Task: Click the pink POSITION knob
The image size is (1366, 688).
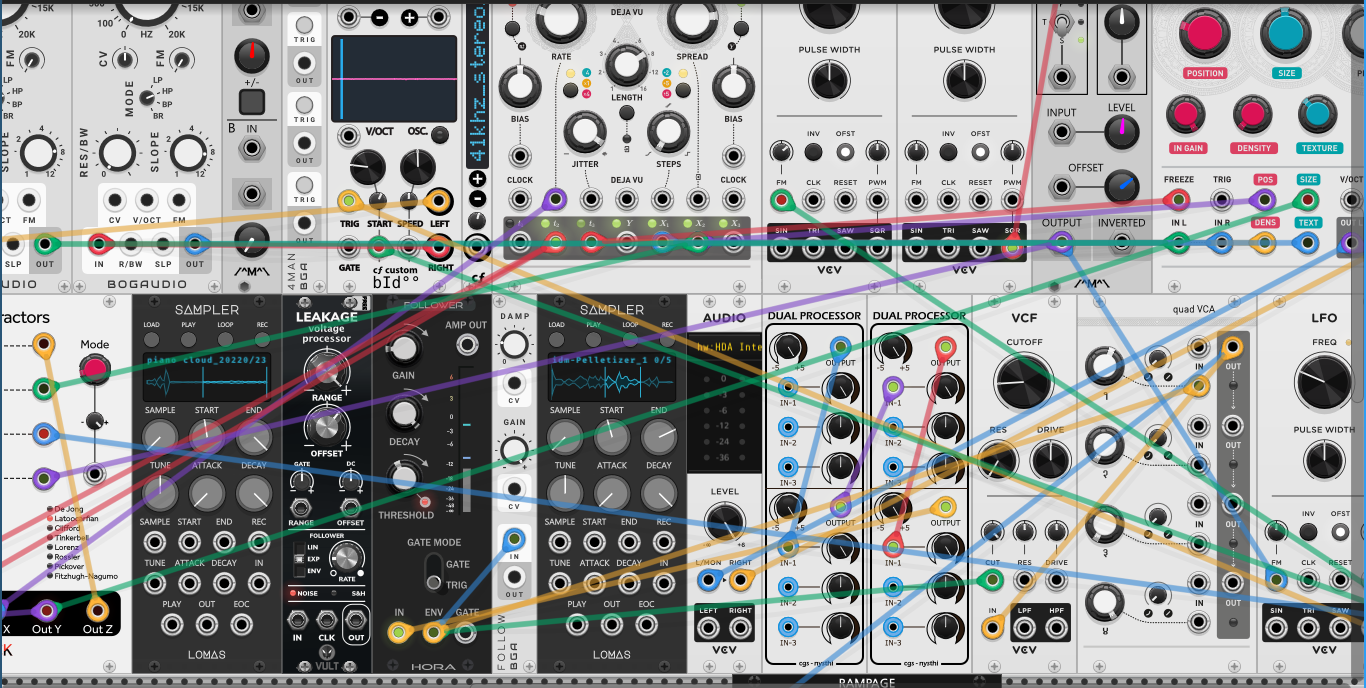Action: coord(1205,33)
